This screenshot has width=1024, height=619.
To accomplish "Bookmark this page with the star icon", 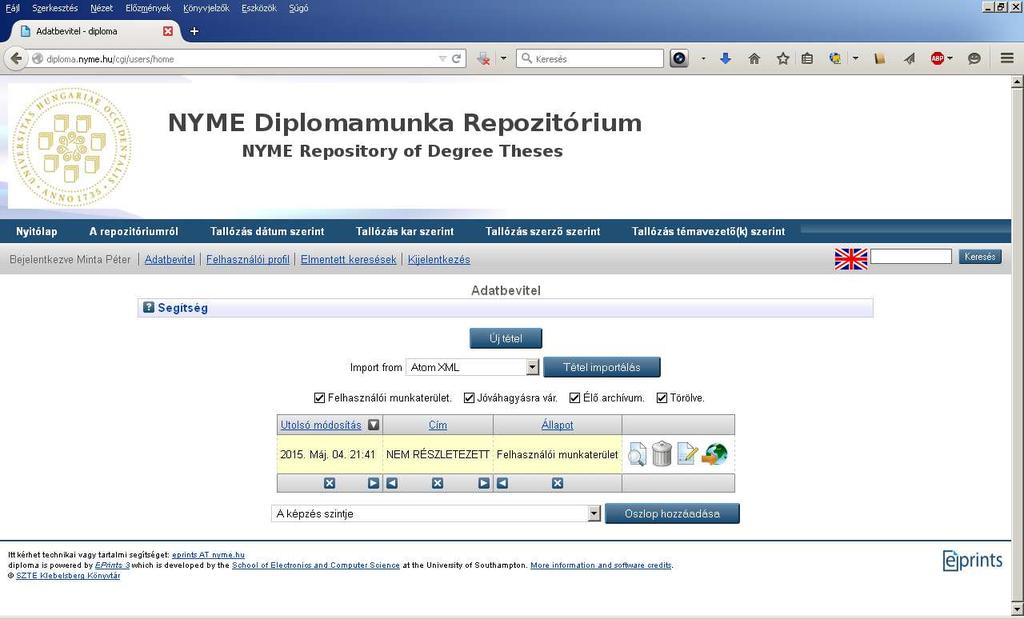I will (782, 59).
